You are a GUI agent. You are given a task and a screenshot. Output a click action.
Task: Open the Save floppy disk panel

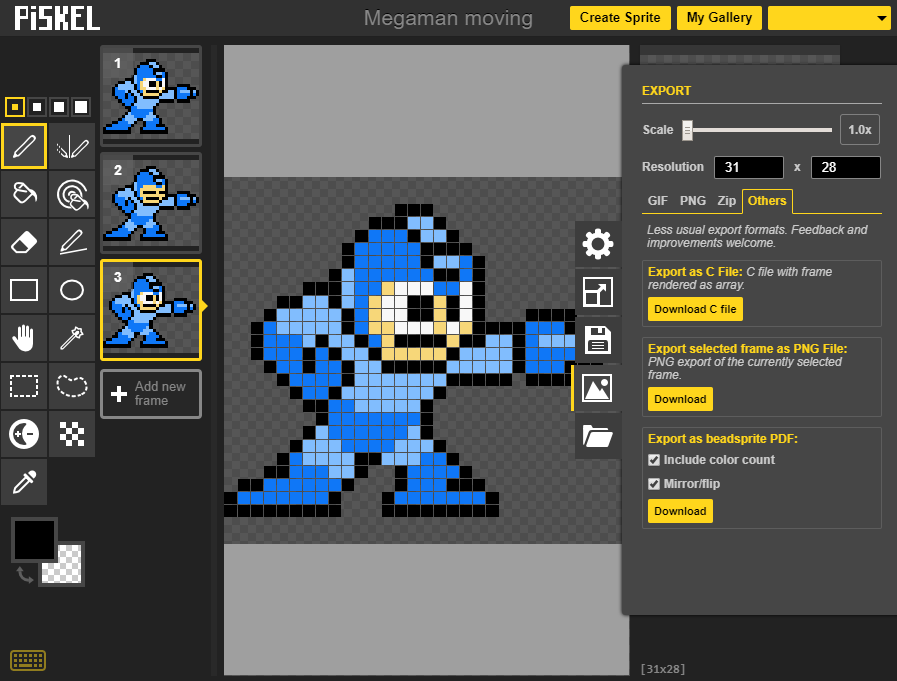point(598,340)
